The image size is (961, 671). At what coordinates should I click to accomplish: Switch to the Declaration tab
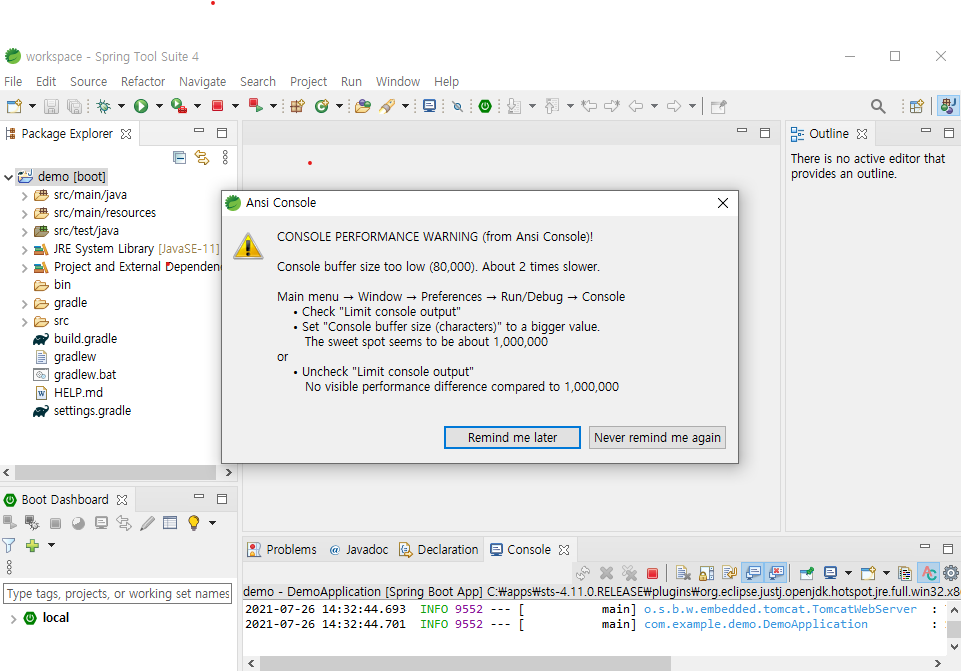(x=439, y=550)
